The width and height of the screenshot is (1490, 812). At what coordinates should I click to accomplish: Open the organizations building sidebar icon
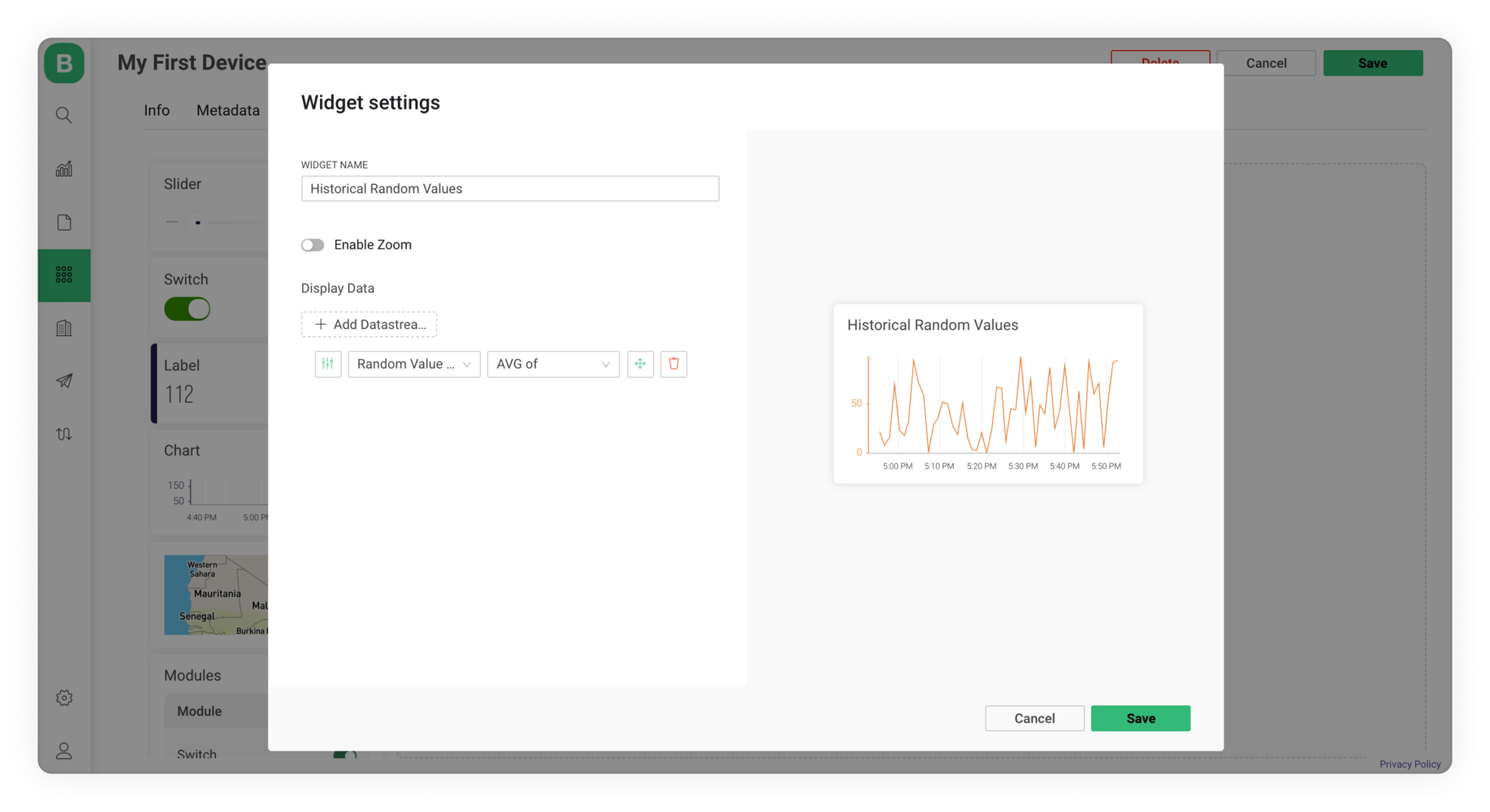[x=64, y=328]
